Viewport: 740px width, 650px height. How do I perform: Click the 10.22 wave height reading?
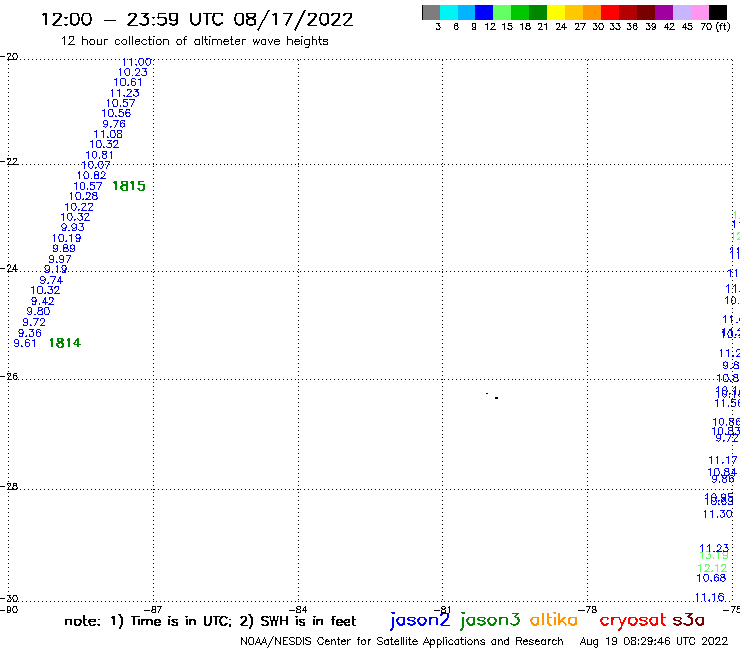click(x=79, y=207)
